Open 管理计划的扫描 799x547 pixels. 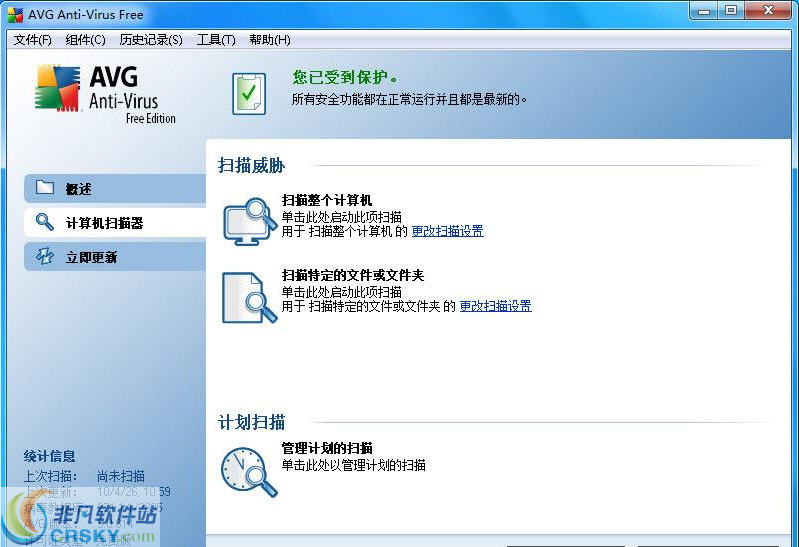327,448
